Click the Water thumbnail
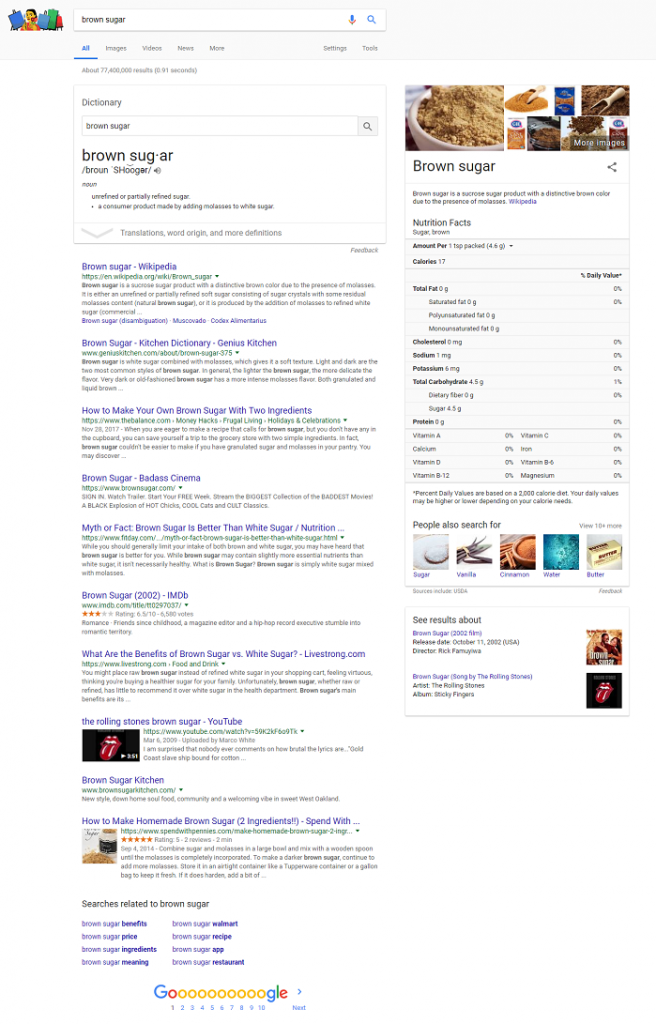 point(561,552)
